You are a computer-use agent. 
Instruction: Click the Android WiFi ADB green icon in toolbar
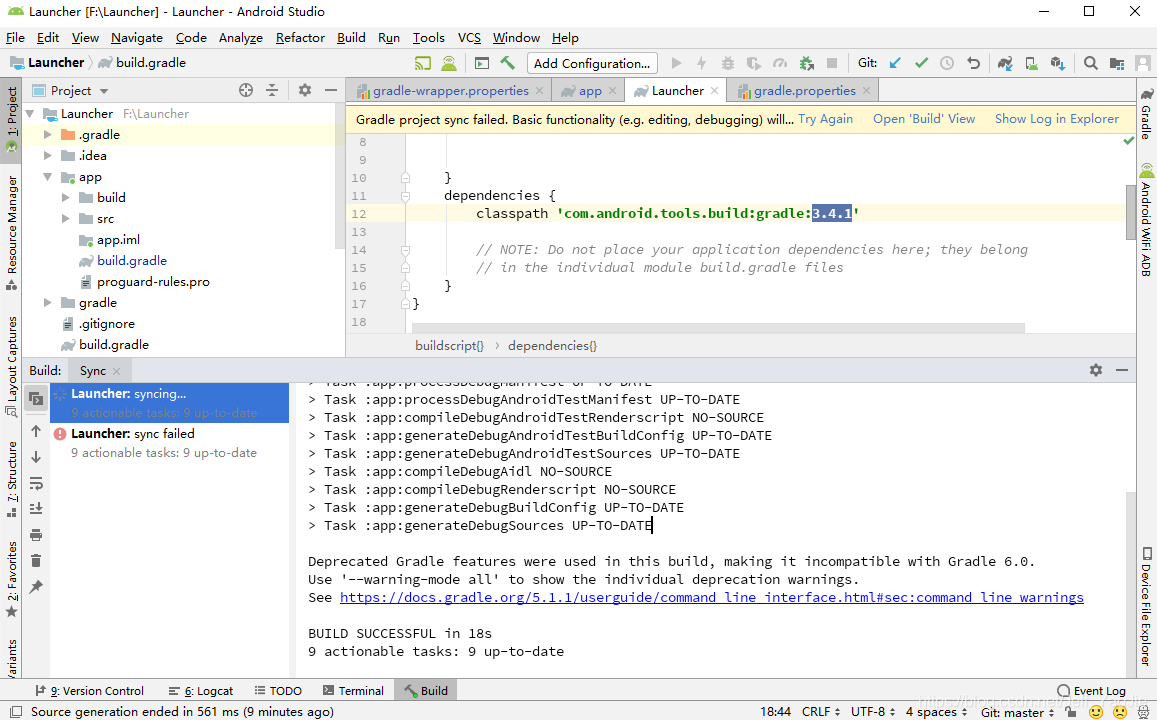(449, 63)
